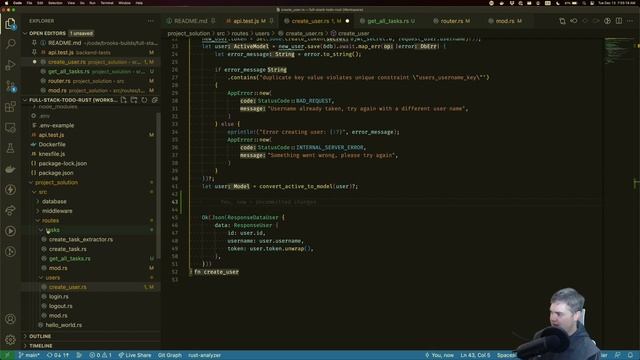Screen dimensions: 640x360
Task: Expand the middleware folder
Action: [57, 211]
